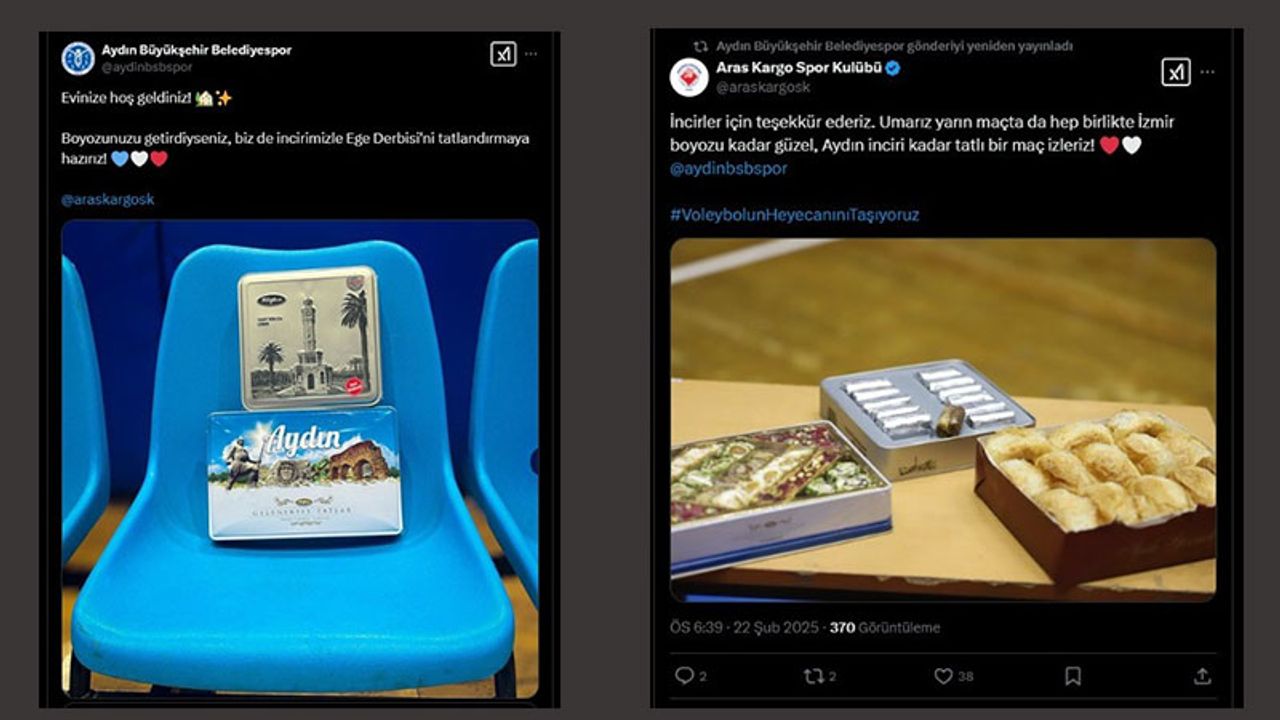Open Aydın Büyükşehir Belediyespor profile avatar
The image size is (1280, 720).
[78, 58]
